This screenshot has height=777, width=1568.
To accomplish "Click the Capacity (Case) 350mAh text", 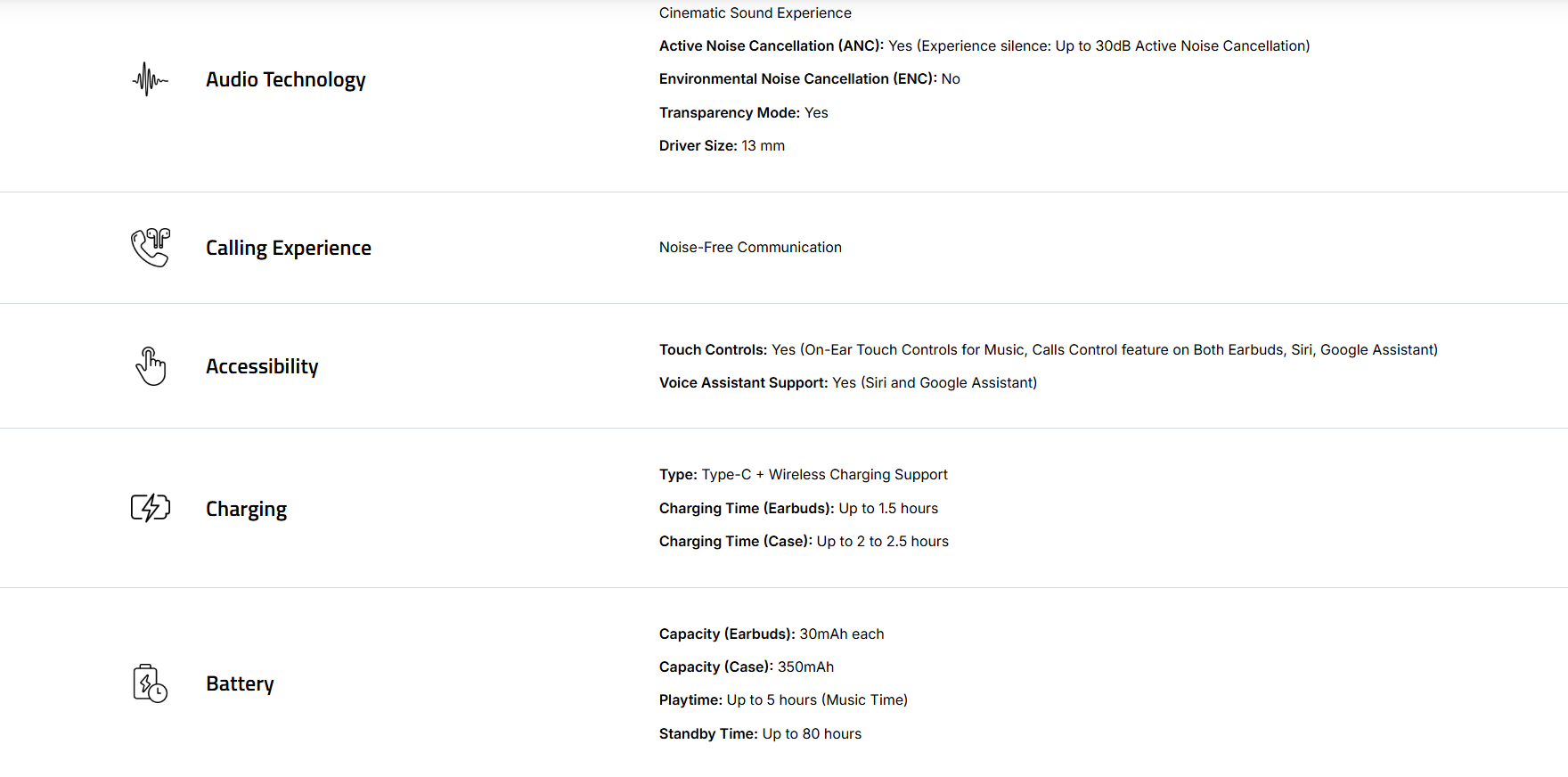I will click(746, 667).
